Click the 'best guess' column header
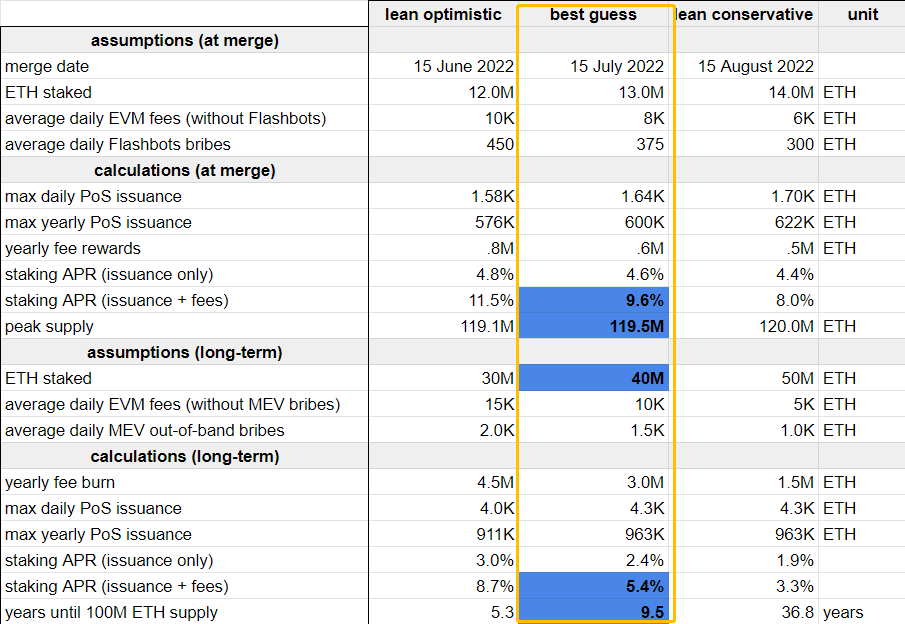The width and height of the screenshot is (905, 624). (593, 14)
